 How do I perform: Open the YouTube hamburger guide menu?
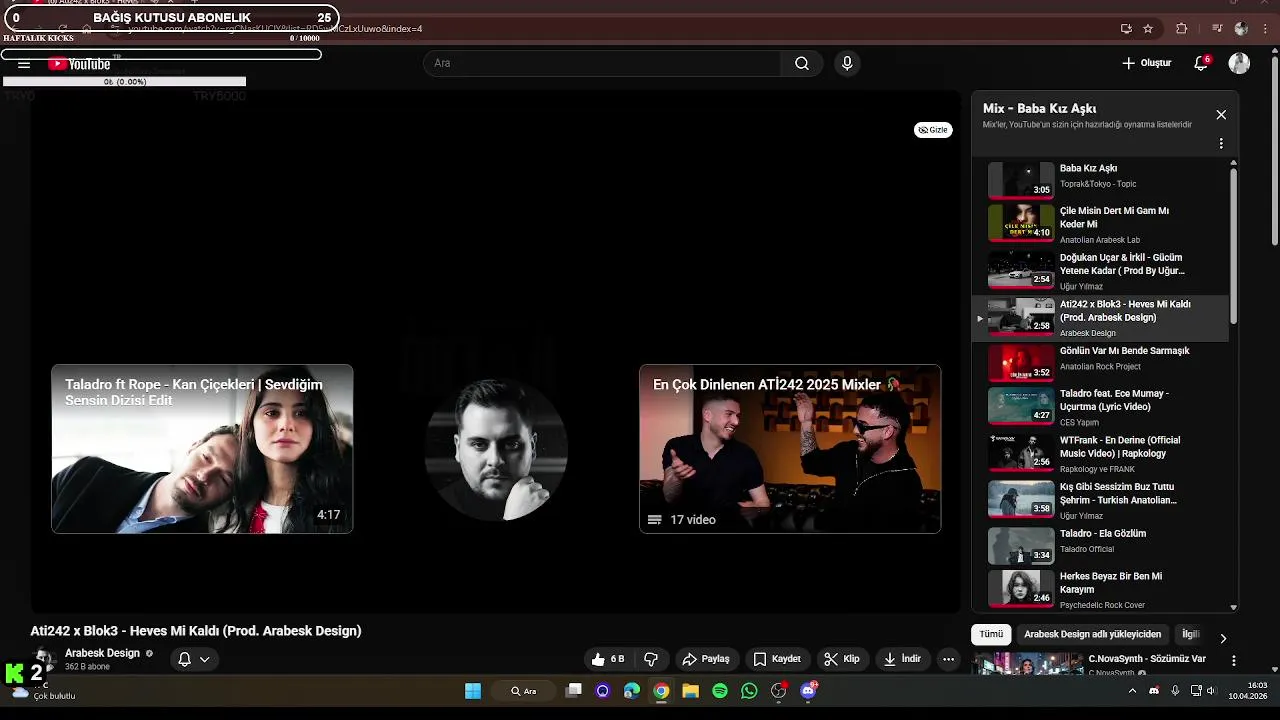click(24, 64)
